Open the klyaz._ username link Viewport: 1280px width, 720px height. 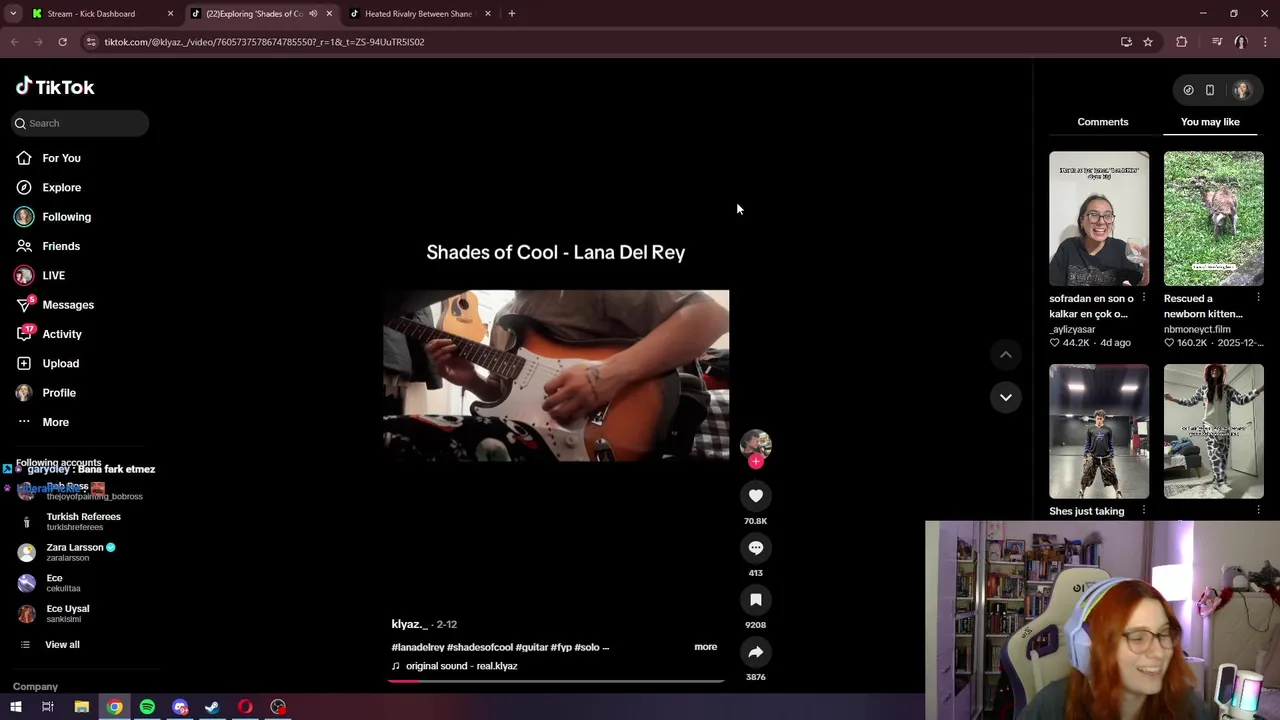click(x=409, y=624)
